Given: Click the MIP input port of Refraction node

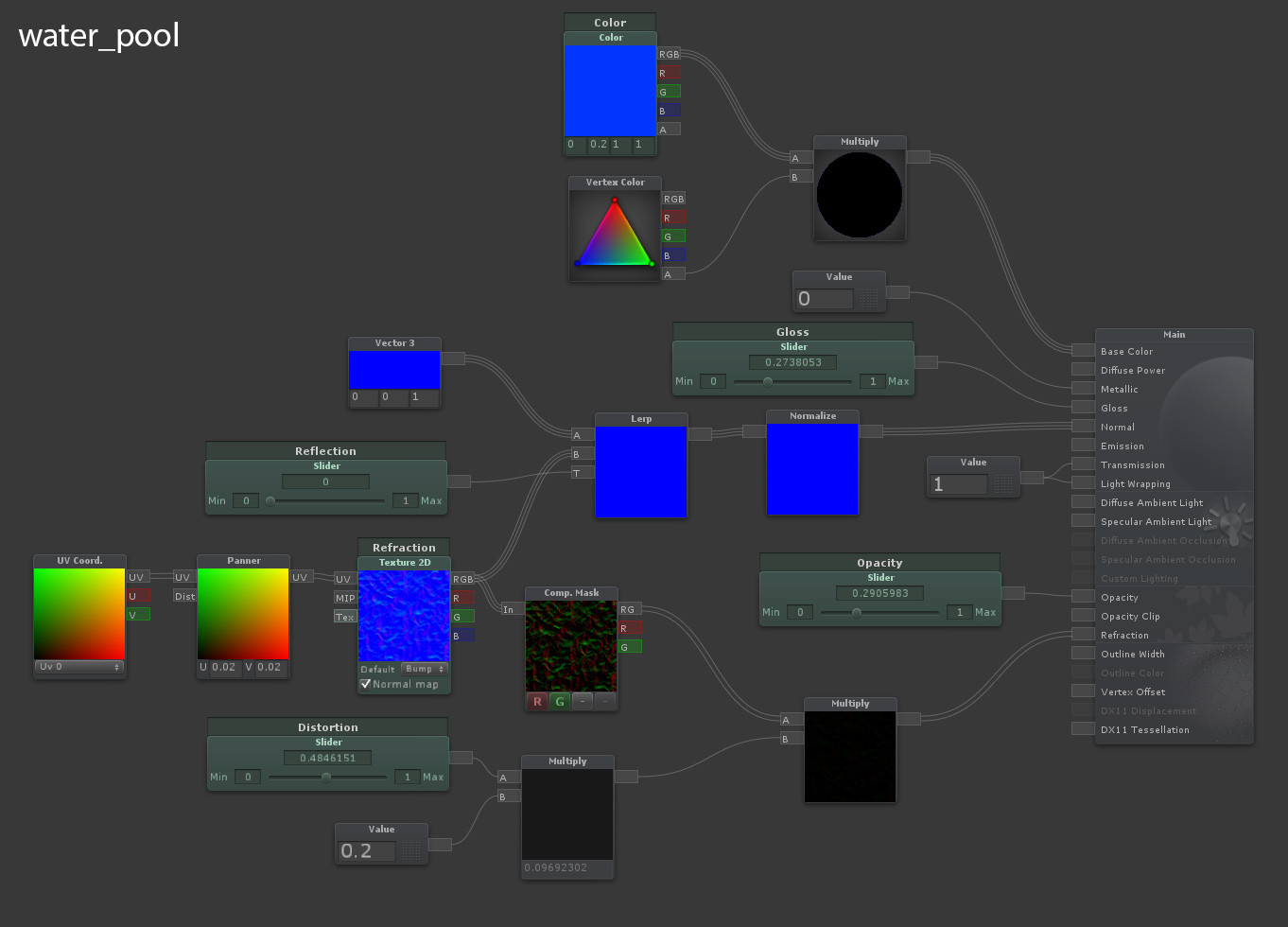Looking at the screenshot, I should (x=346, y=598).
